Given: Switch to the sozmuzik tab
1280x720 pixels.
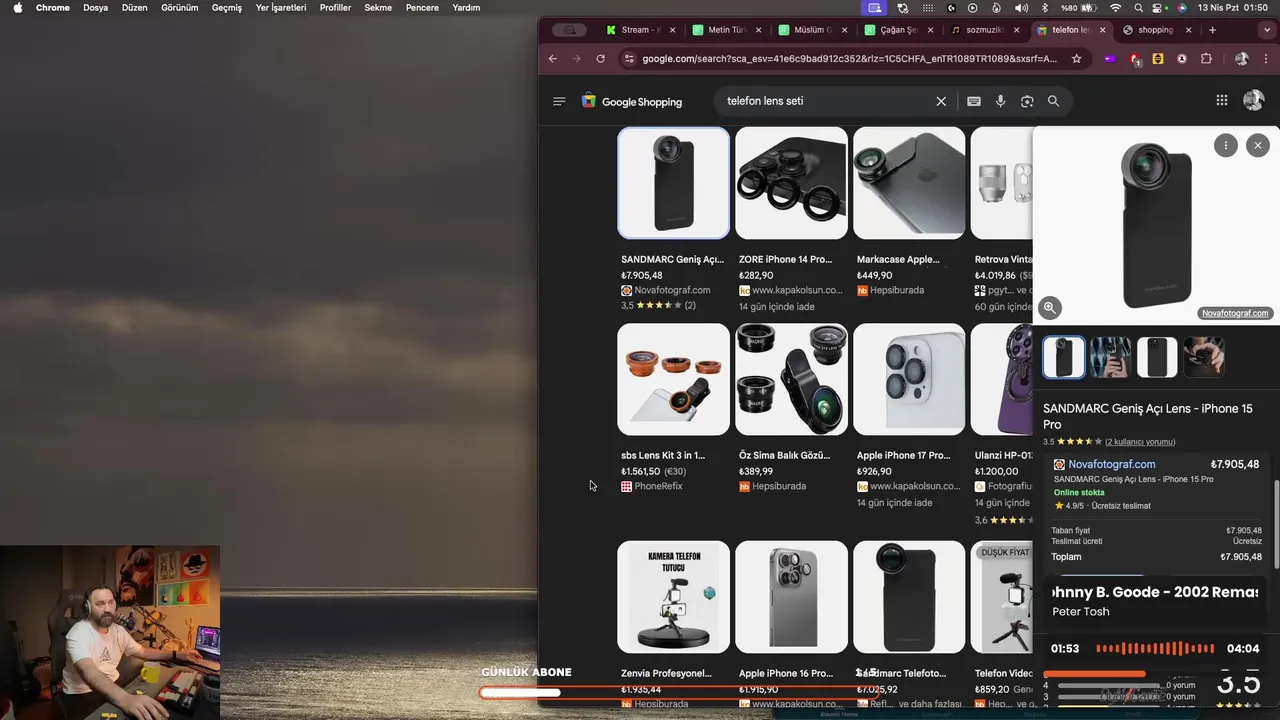Looking at the screenshot, I should click(x=983, y=30).
